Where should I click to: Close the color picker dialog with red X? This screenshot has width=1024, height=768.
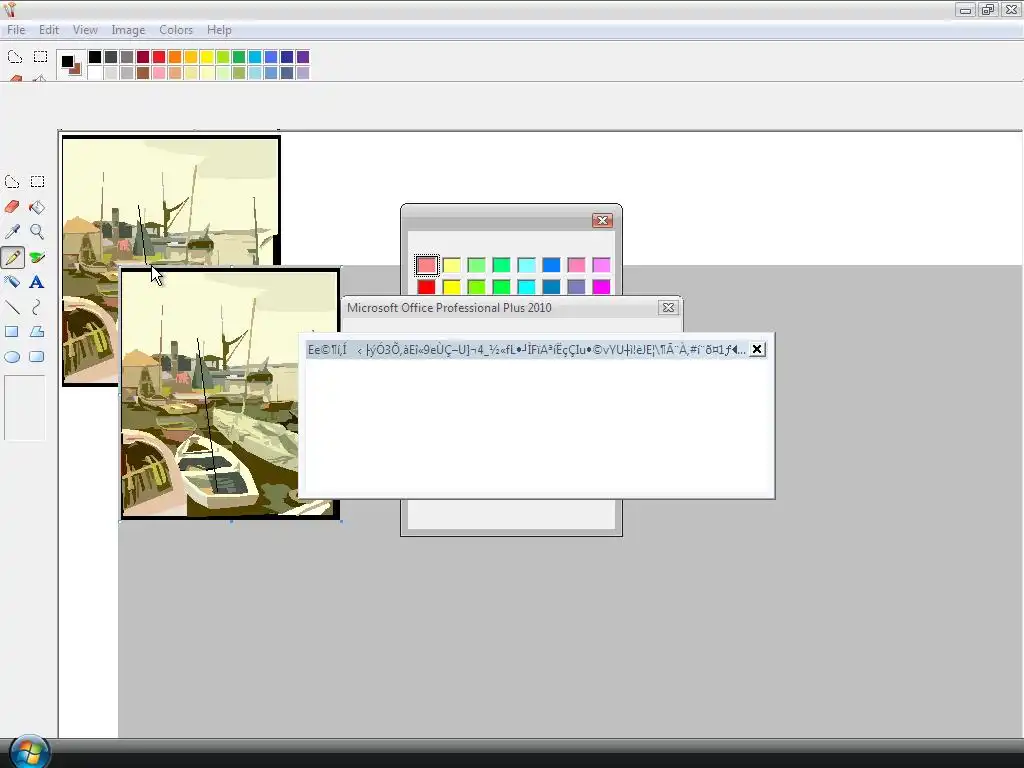point(602,221)
